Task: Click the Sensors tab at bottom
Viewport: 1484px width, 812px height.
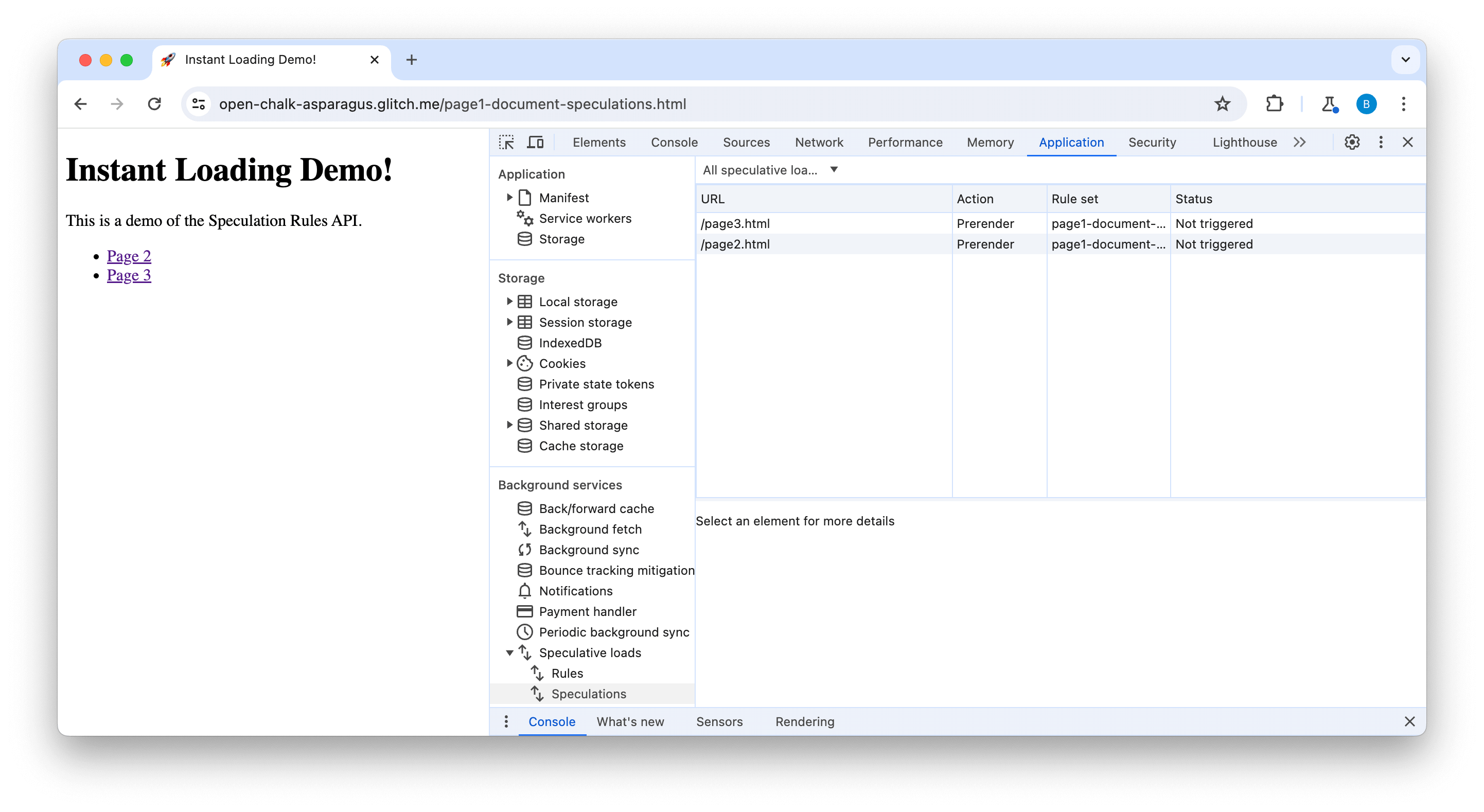Action: [x=719, y=721]
